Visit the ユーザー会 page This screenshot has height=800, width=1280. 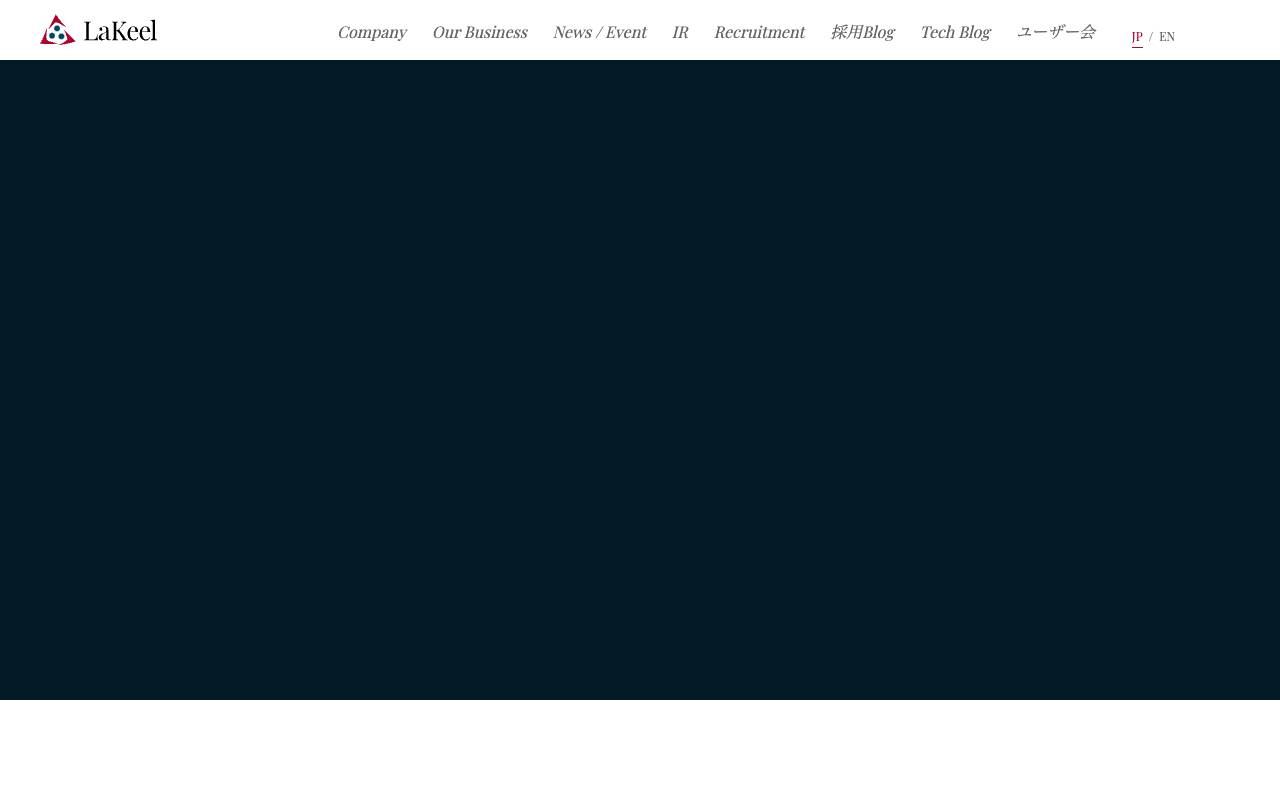click(x=1056, y=30)
